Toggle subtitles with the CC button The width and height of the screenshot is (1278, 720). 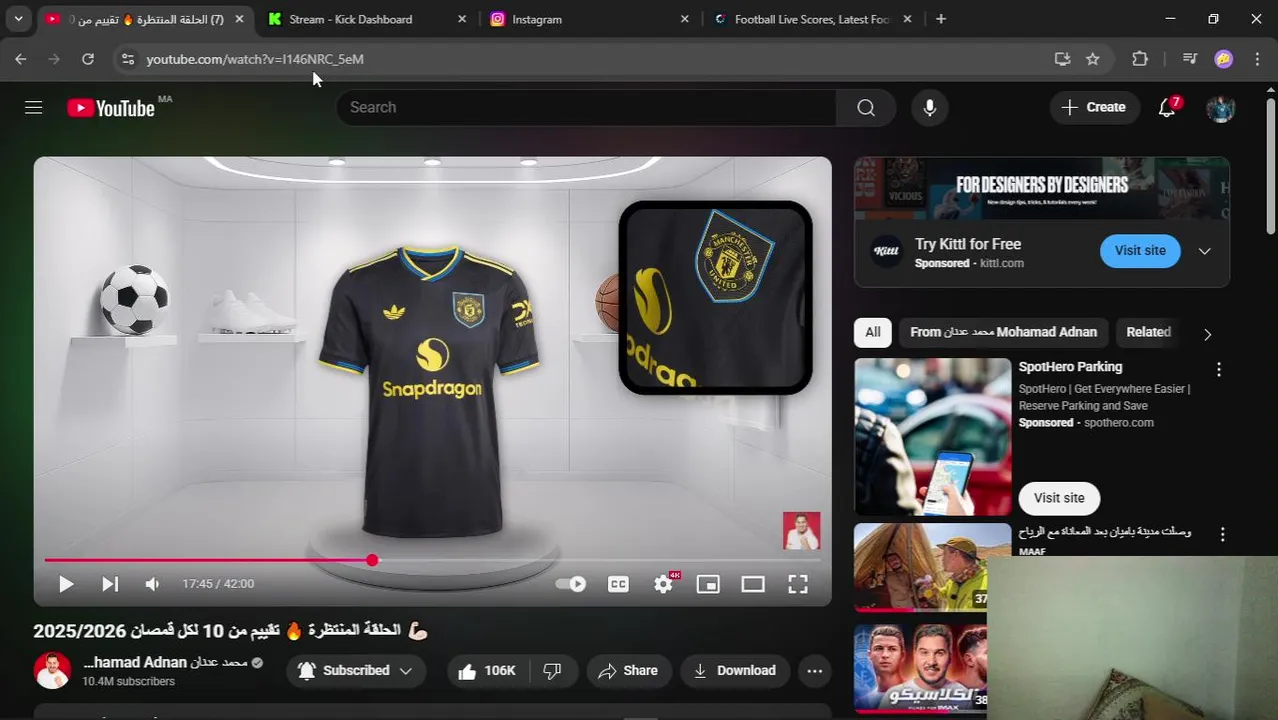(618, 584)
